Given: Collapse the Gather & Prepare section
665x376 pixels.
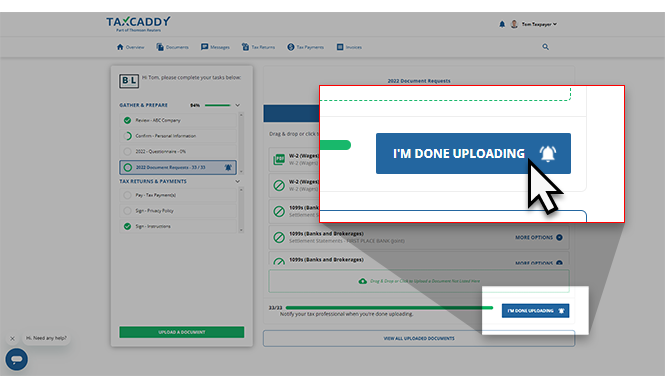Looking at the screenshot, I should coord(238,105).
